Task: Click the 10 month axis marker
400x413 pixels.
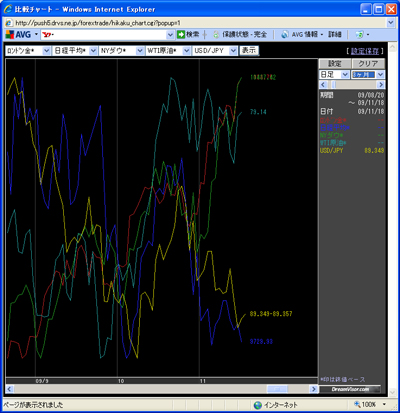Action: [121, 381]
